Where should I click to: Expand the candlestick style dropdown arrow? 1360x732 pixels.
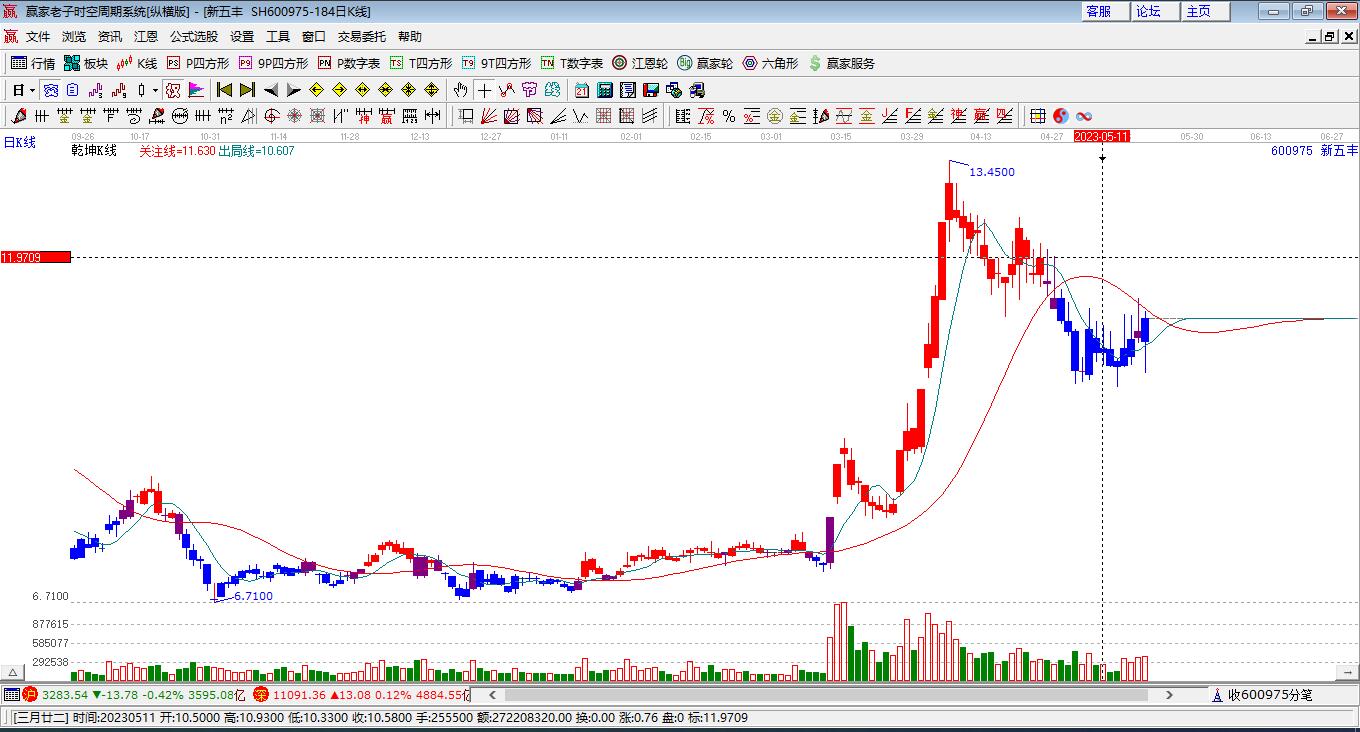click(x=156, y=90)
